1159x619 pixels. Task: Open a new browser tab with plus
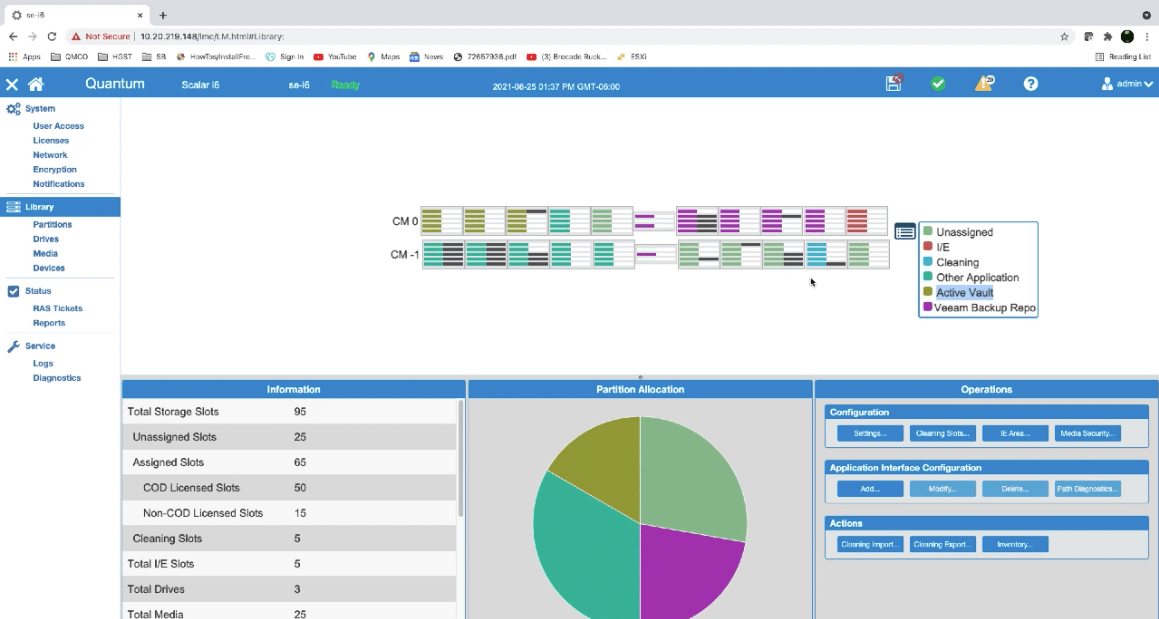[163, 15]
